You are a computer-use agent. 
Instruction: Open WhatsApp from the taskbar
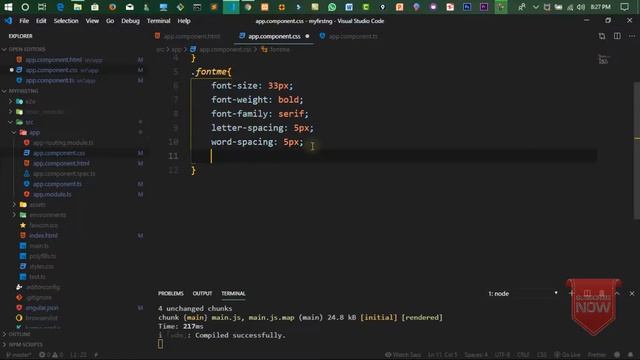(332, 7)
